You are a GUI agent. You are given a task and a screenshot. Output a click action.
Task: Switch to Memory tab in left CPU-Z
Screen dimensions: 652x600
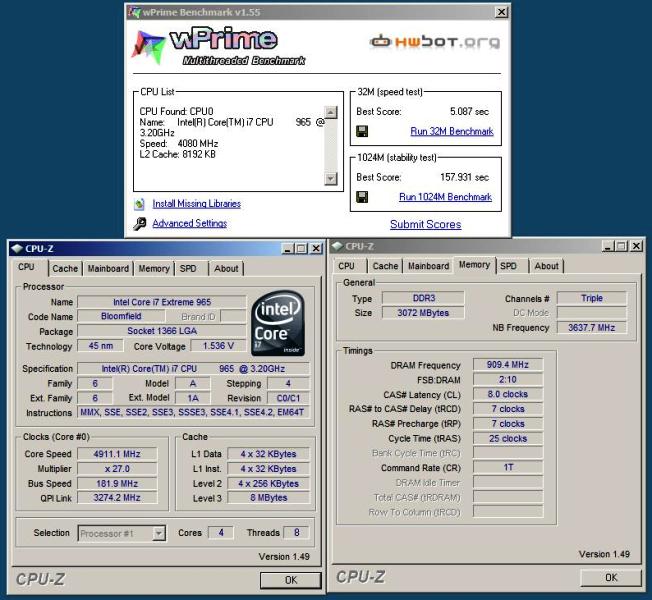(x=154, y=269)
